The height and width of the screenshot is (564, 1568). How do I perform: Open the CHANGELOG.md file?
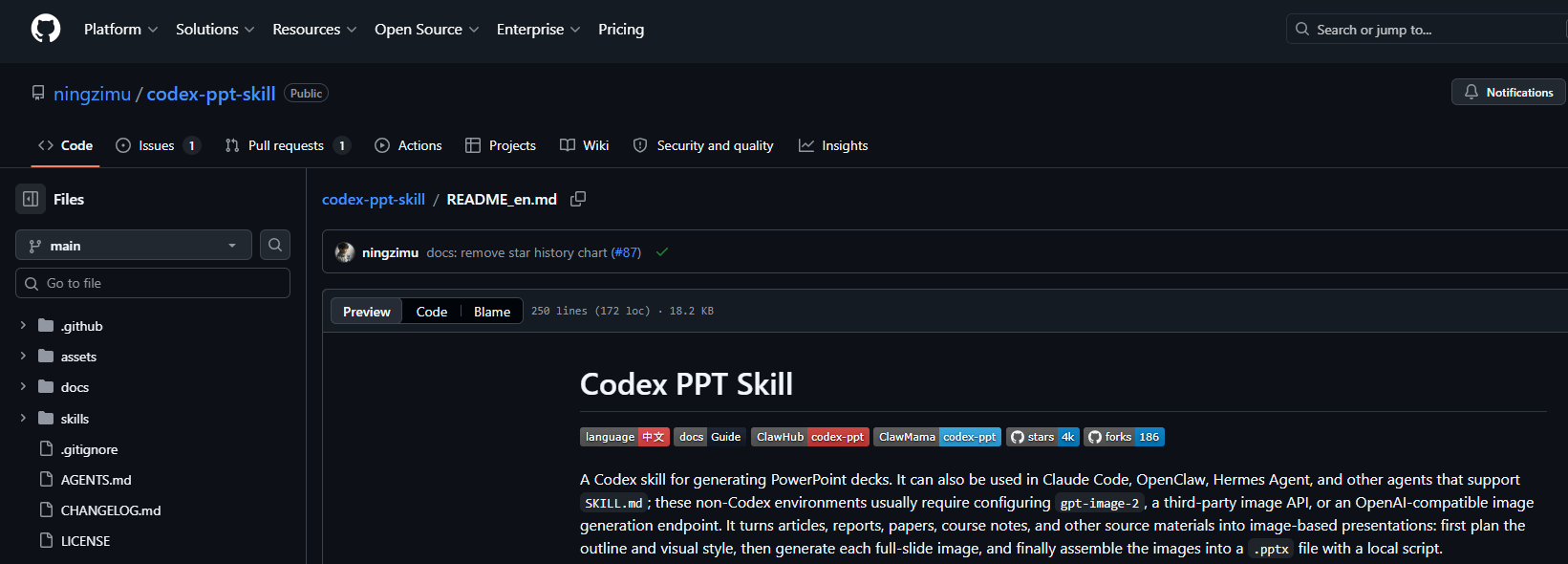tap(111, 510)
